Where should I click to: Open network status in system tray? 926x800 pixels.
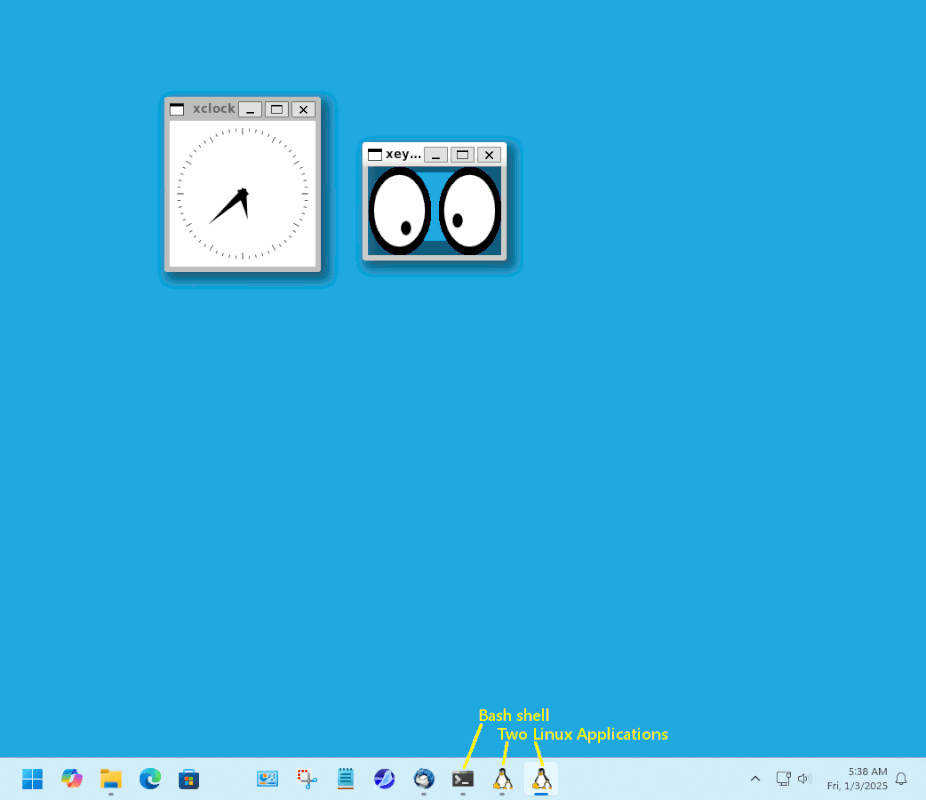coord(783,779)
